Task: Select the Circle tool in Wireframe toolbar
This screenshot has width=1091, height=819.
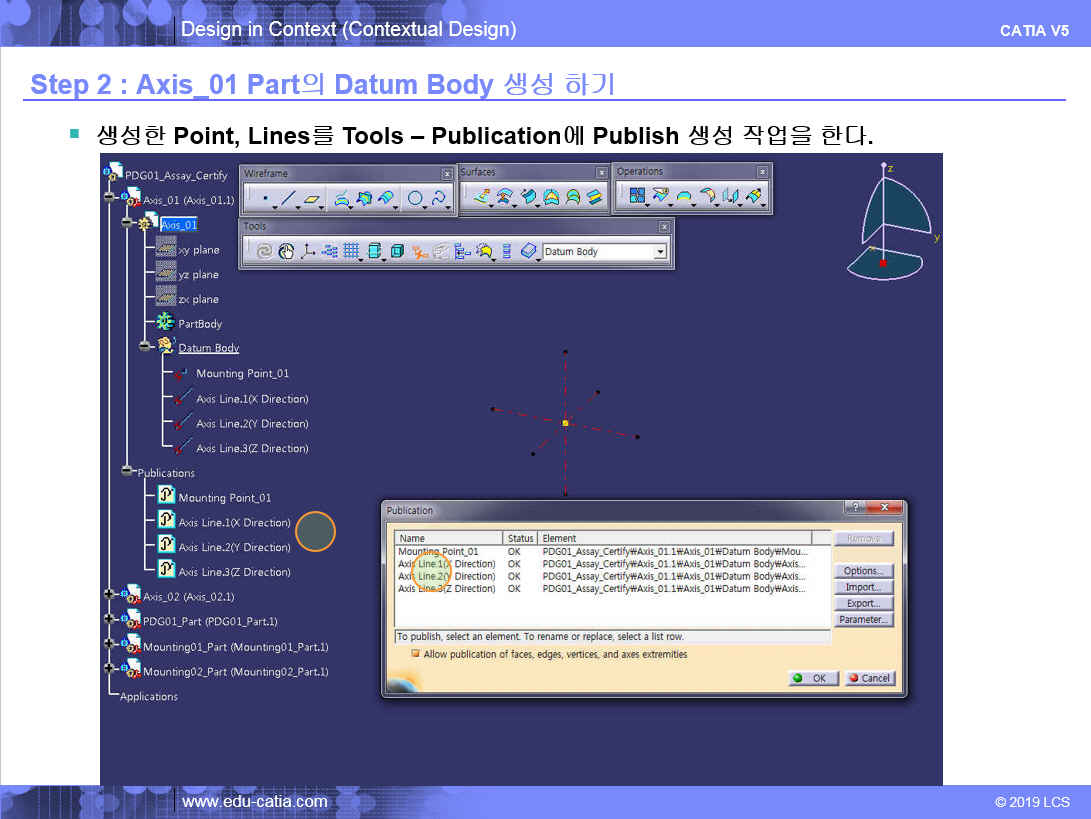Action: pos(415,198)
